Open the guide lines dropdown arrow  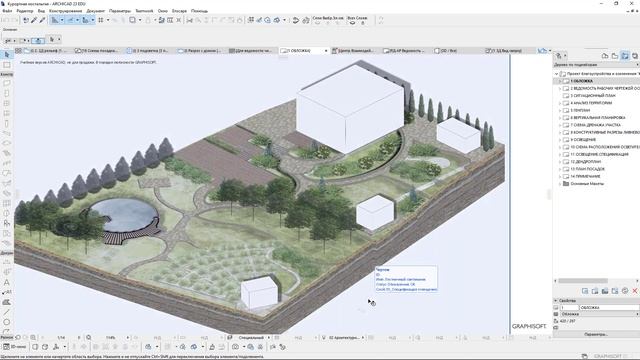[62, 20]
